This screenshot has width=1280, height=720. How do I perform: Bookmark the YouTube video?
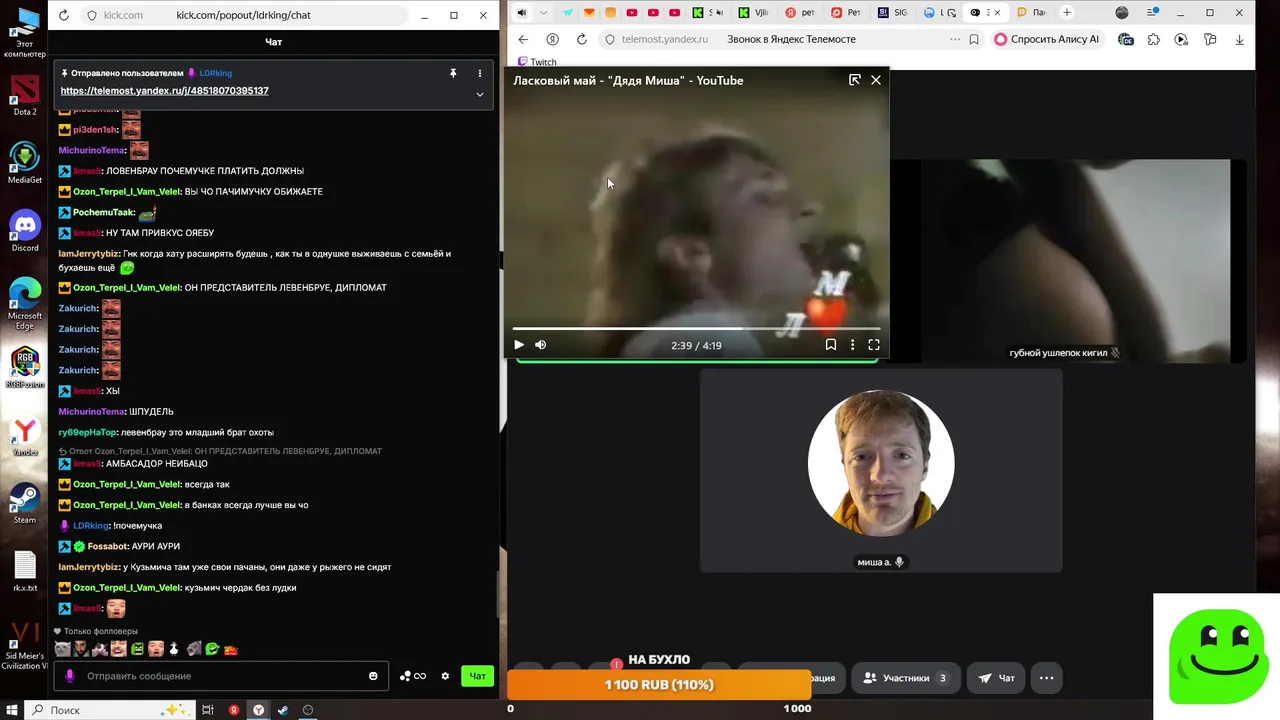tap(830, 345)
